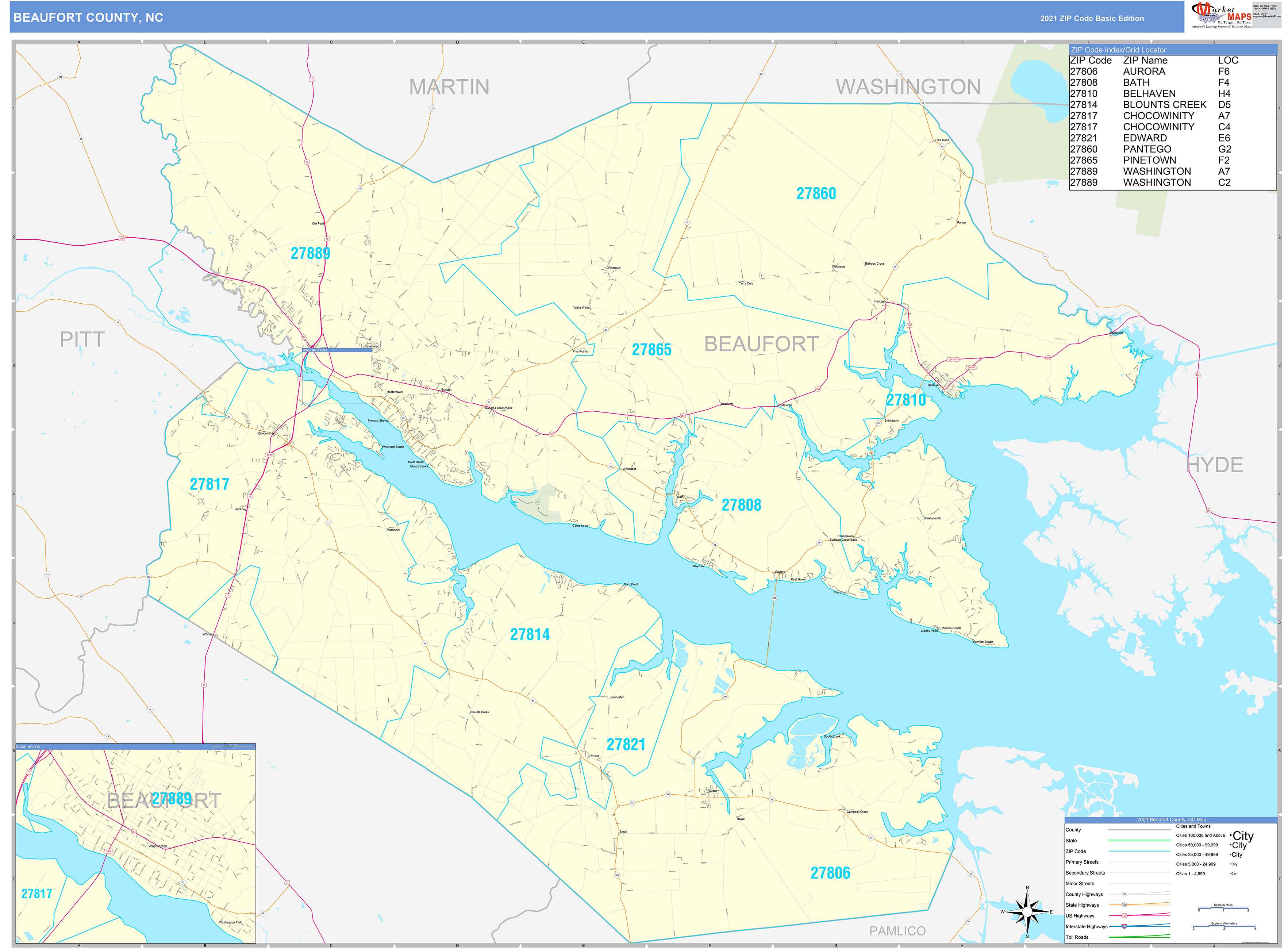
Task: Click the 27814 ZIP label on map
Action: coord(530,635)
